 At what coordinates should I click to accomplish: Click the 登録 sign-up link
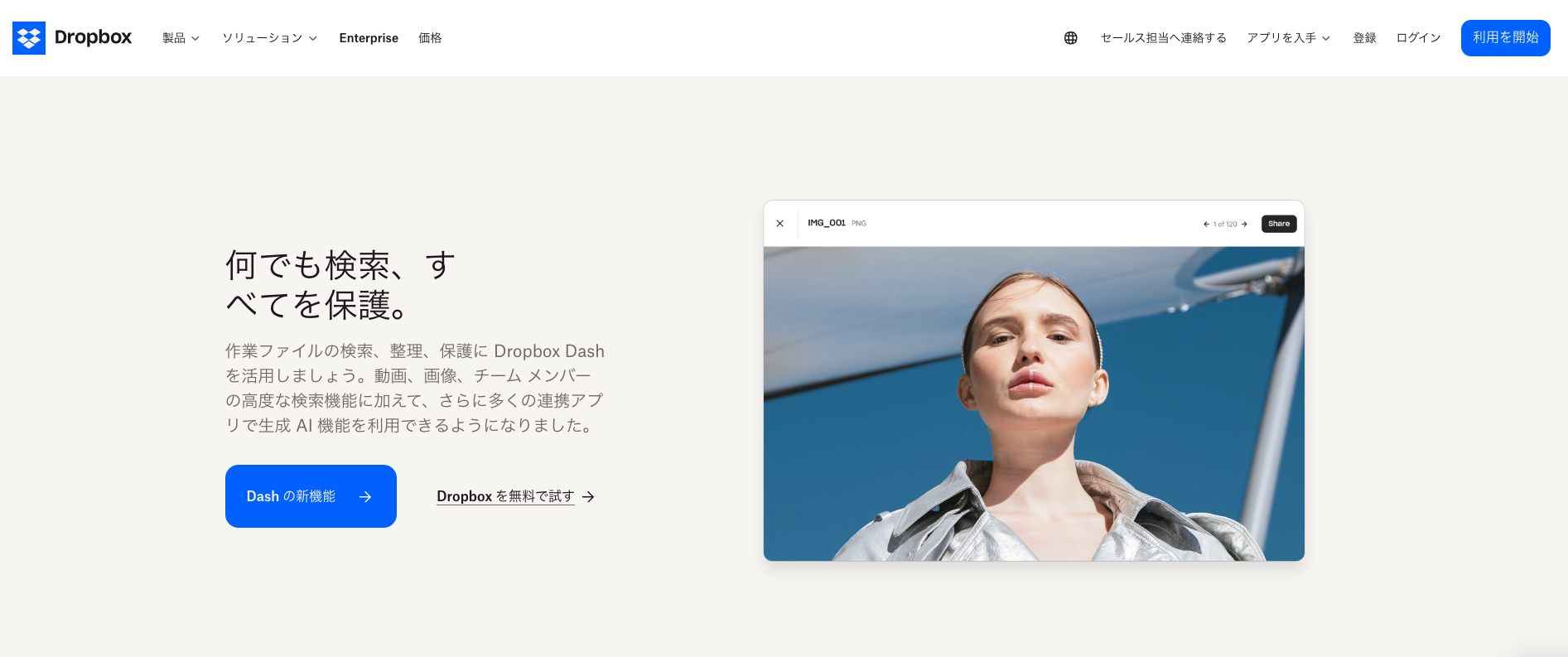coord(1364,38)
